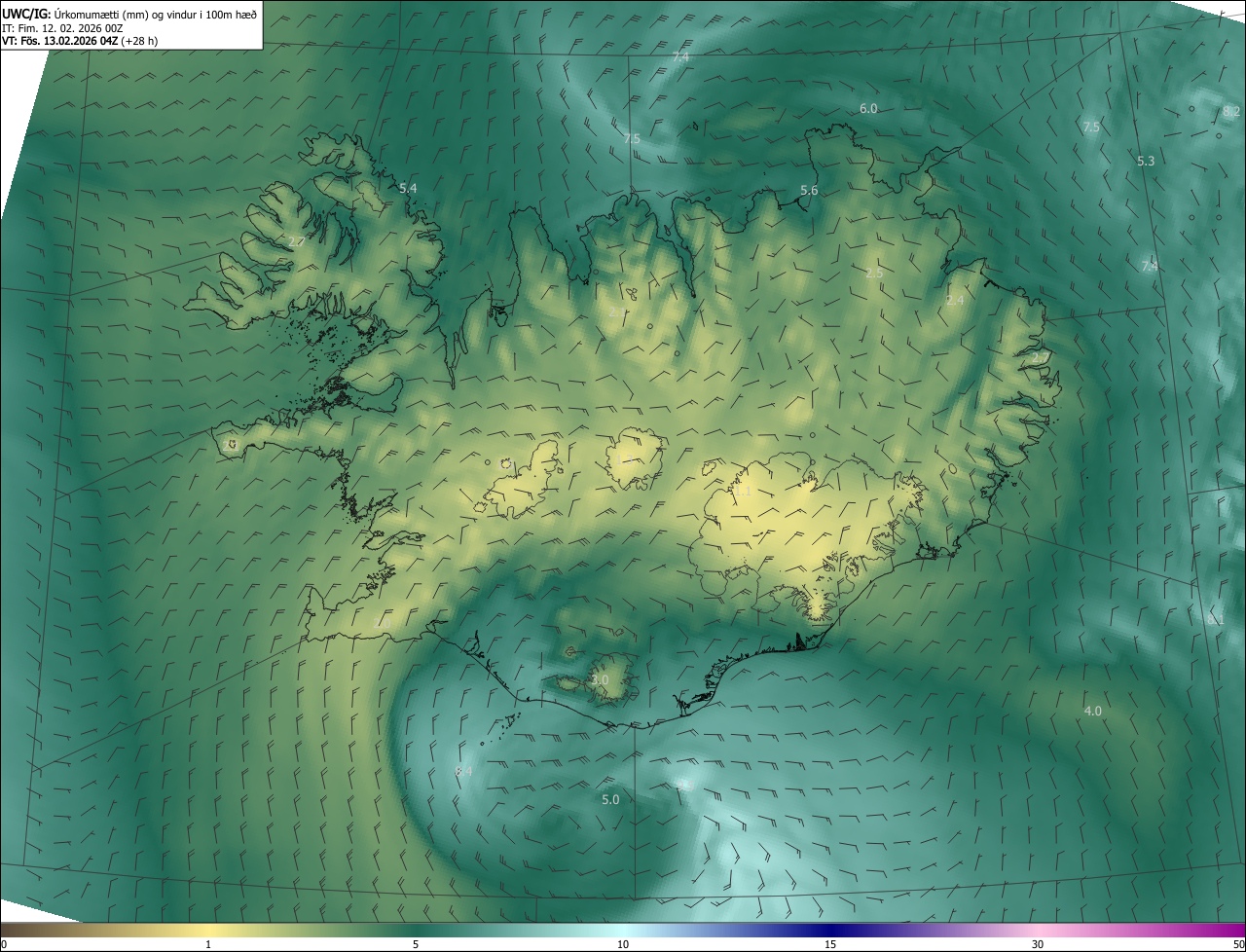Click the colorbar tick label '0'

[x=4, y=944]
